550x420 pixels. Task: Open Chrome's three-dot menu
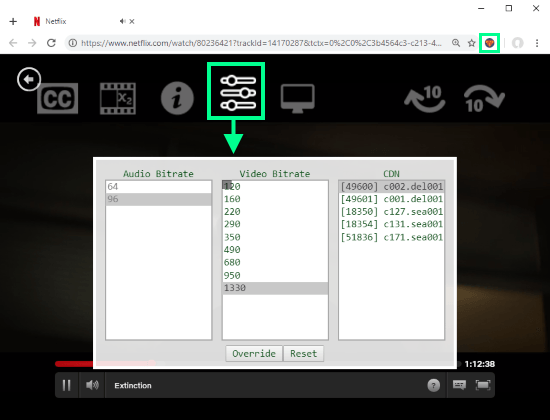point(537,43)
